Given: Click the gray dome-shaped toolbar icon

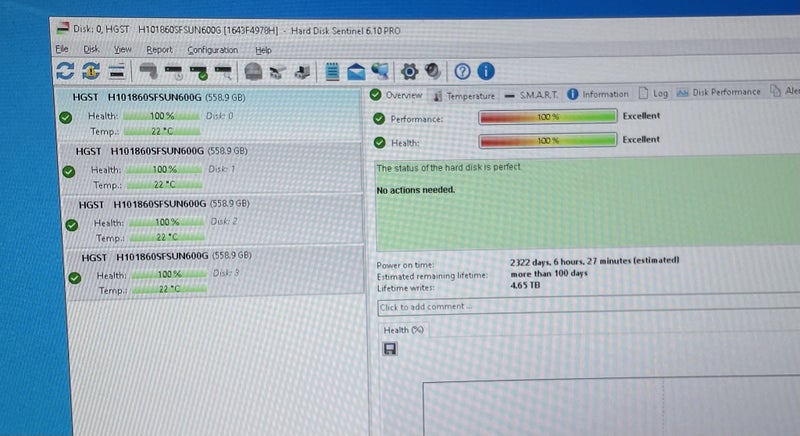Looking at the screenshot, I should click(x=253, y=71).
